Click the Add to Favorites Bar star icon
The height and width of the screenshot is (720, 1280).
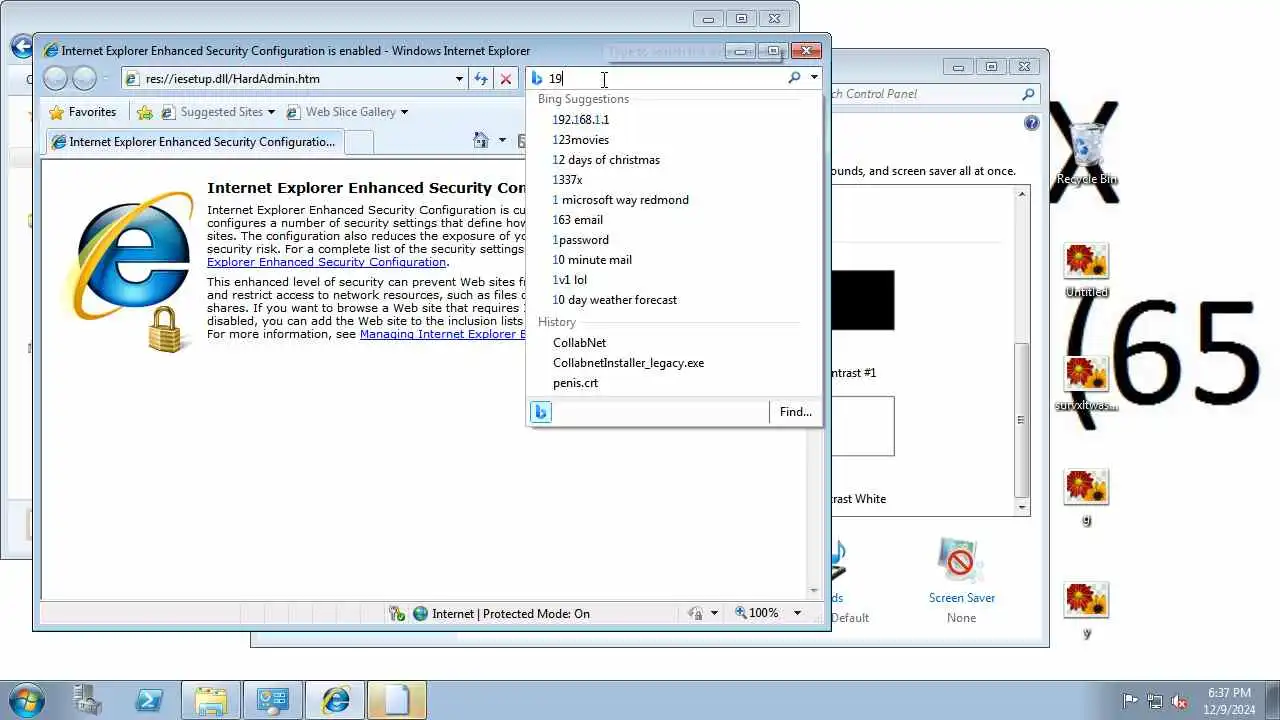click(145, 112)
